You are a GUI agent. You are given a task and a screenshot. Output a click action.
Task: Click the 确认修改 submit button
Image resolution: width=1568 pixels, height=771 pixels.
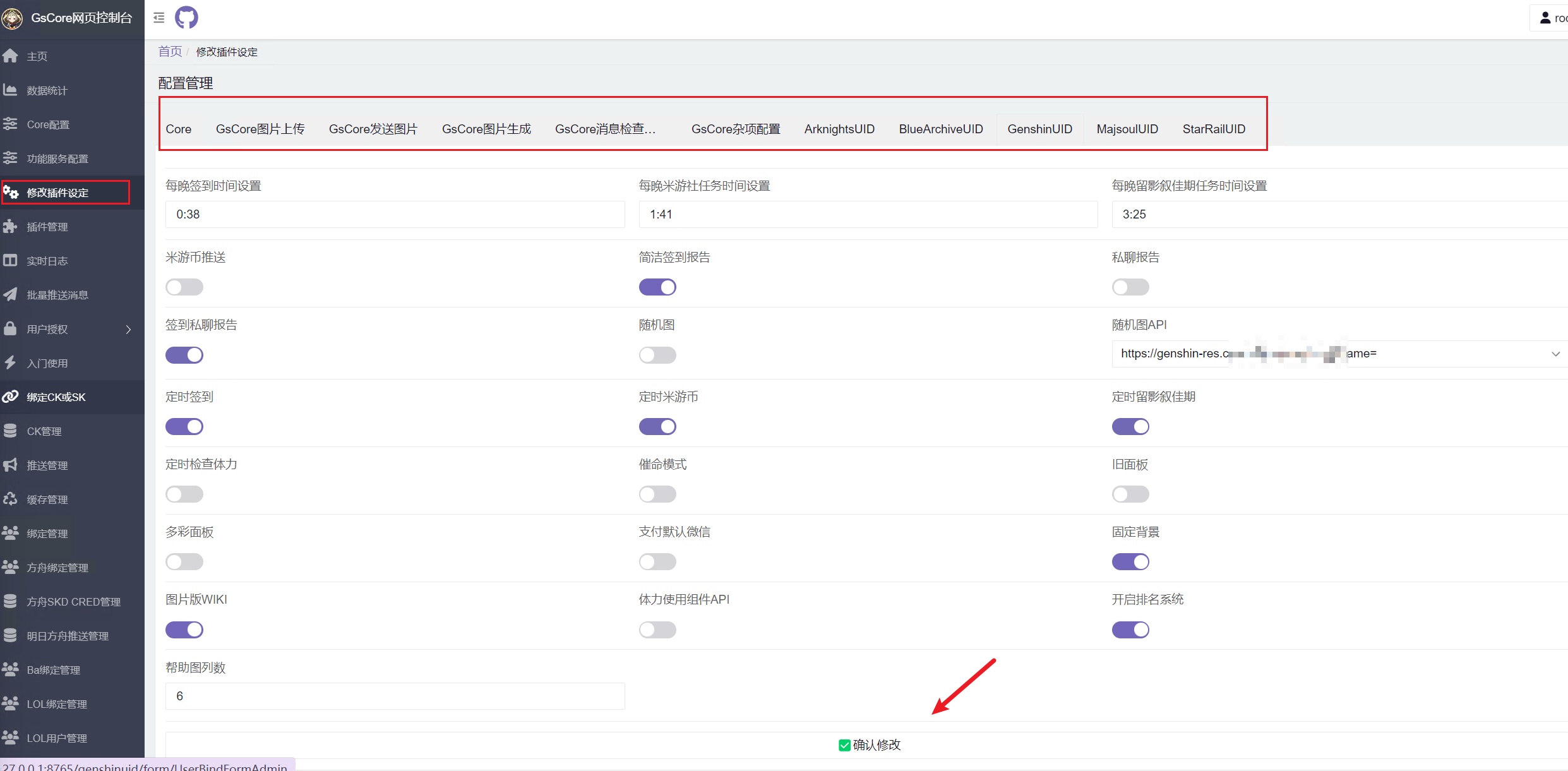click(870, 745)
